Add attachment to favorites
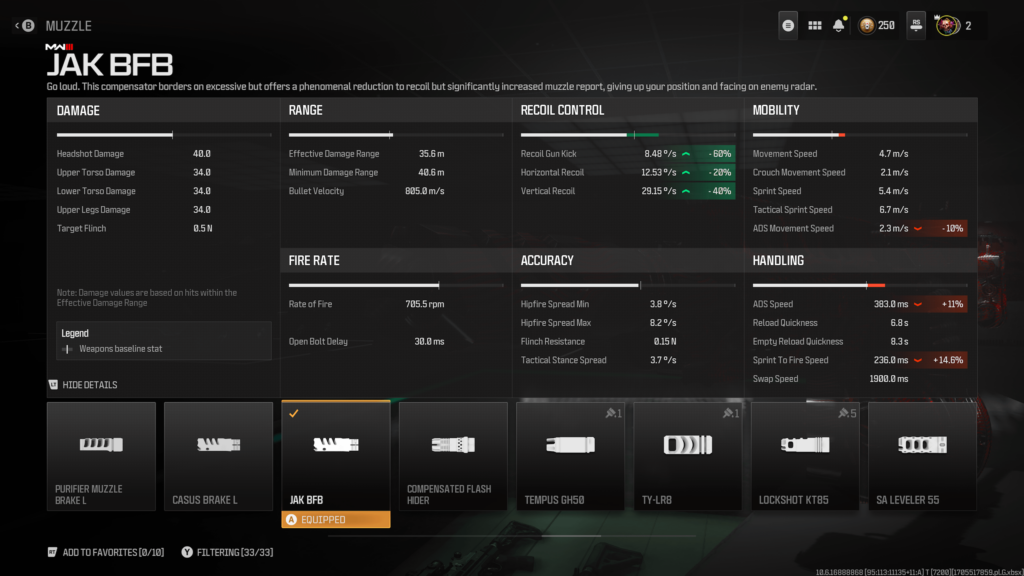1024x576 pixels. pyautogui.click(x=106, y=552)
